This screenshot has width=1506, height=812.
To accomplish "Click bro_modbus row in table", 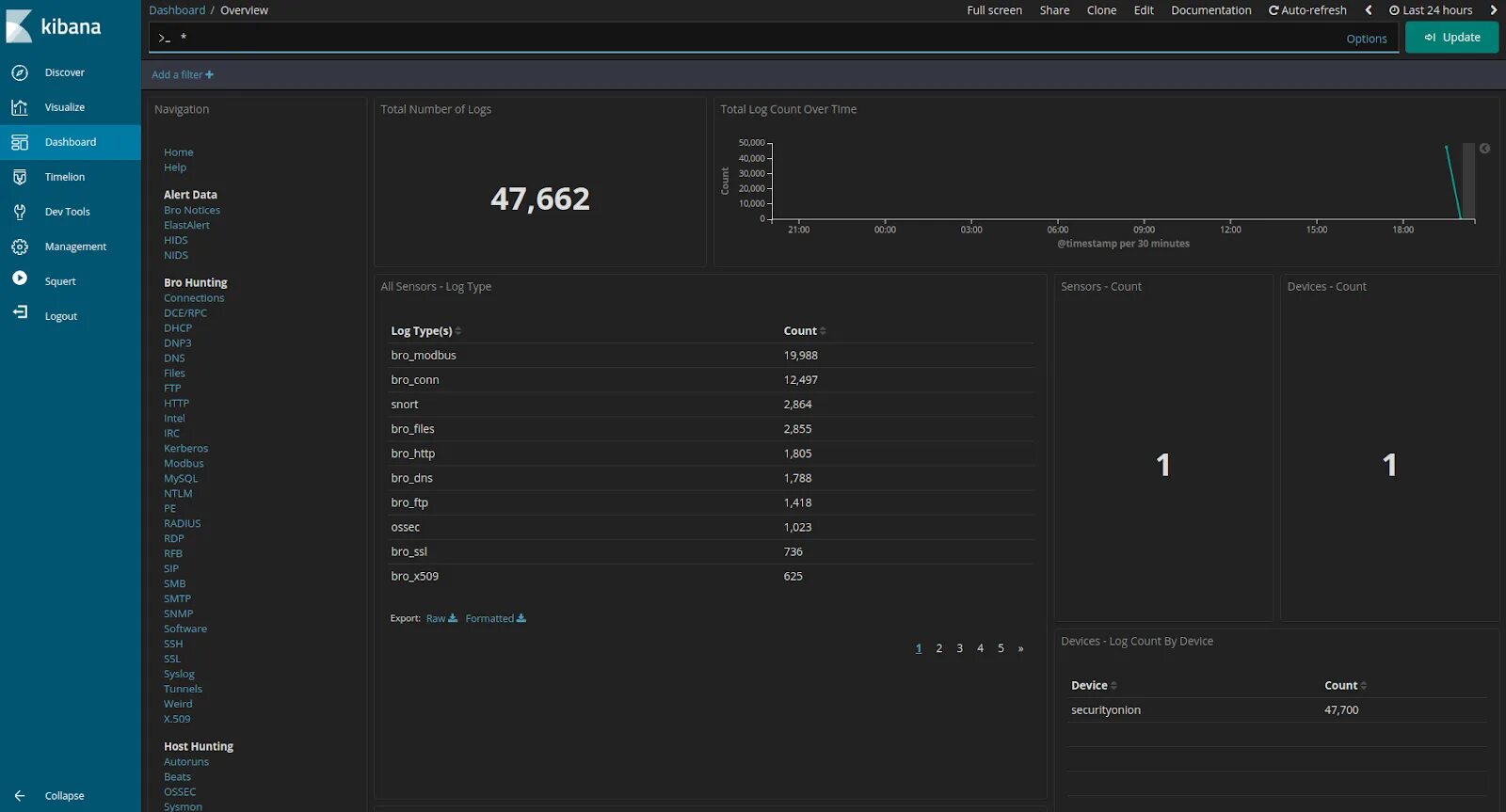I will pyautogui.click(x=711, y=356).
